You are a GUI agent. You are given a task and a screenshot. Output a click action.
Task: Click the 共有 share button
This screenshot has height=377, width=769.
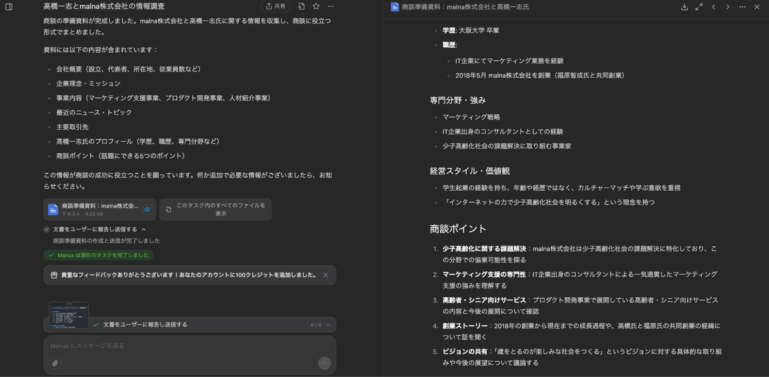(x=276, y=6)
